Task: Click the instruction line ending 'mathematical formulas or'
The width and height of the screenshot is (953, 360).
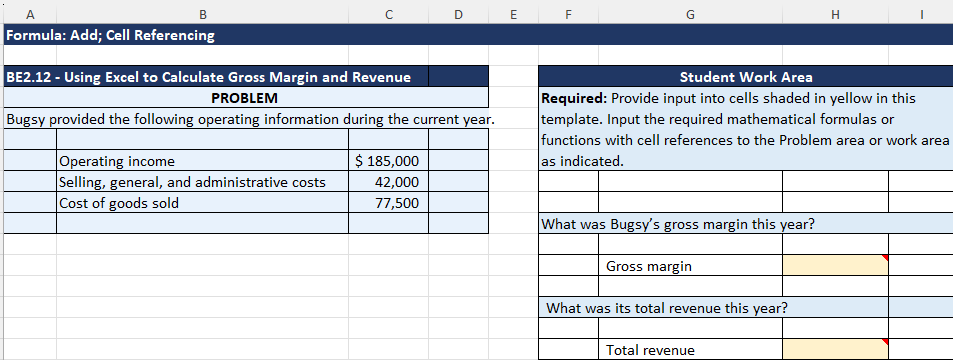Action: click(x=718, y=119)
